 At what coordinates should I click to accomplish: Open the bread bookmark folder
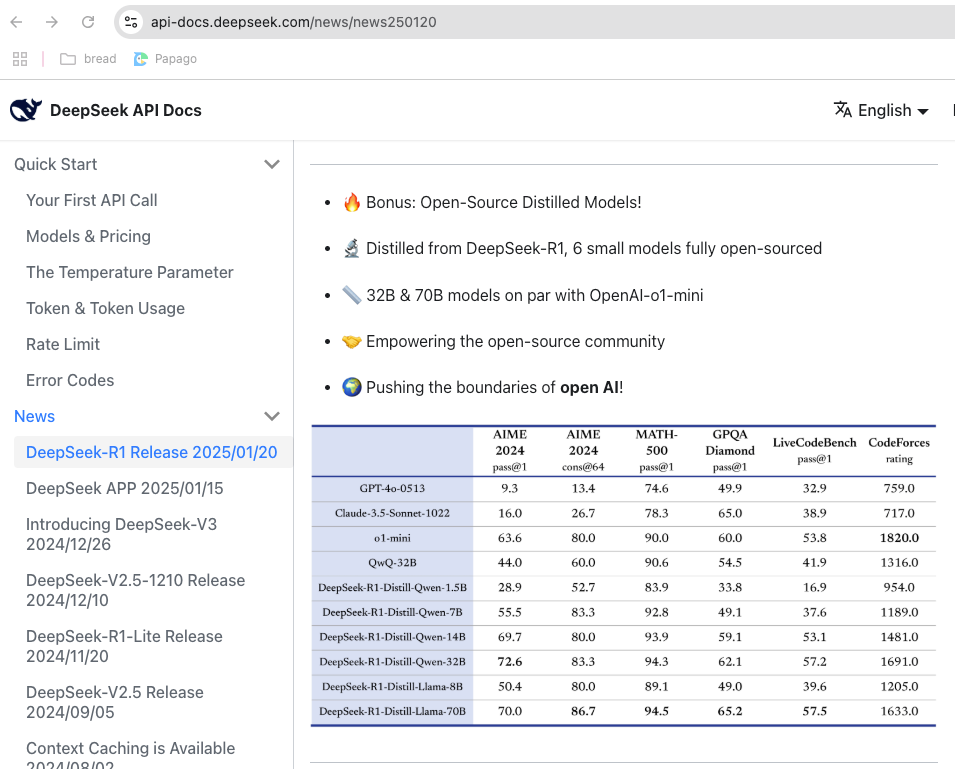point(88,58)
